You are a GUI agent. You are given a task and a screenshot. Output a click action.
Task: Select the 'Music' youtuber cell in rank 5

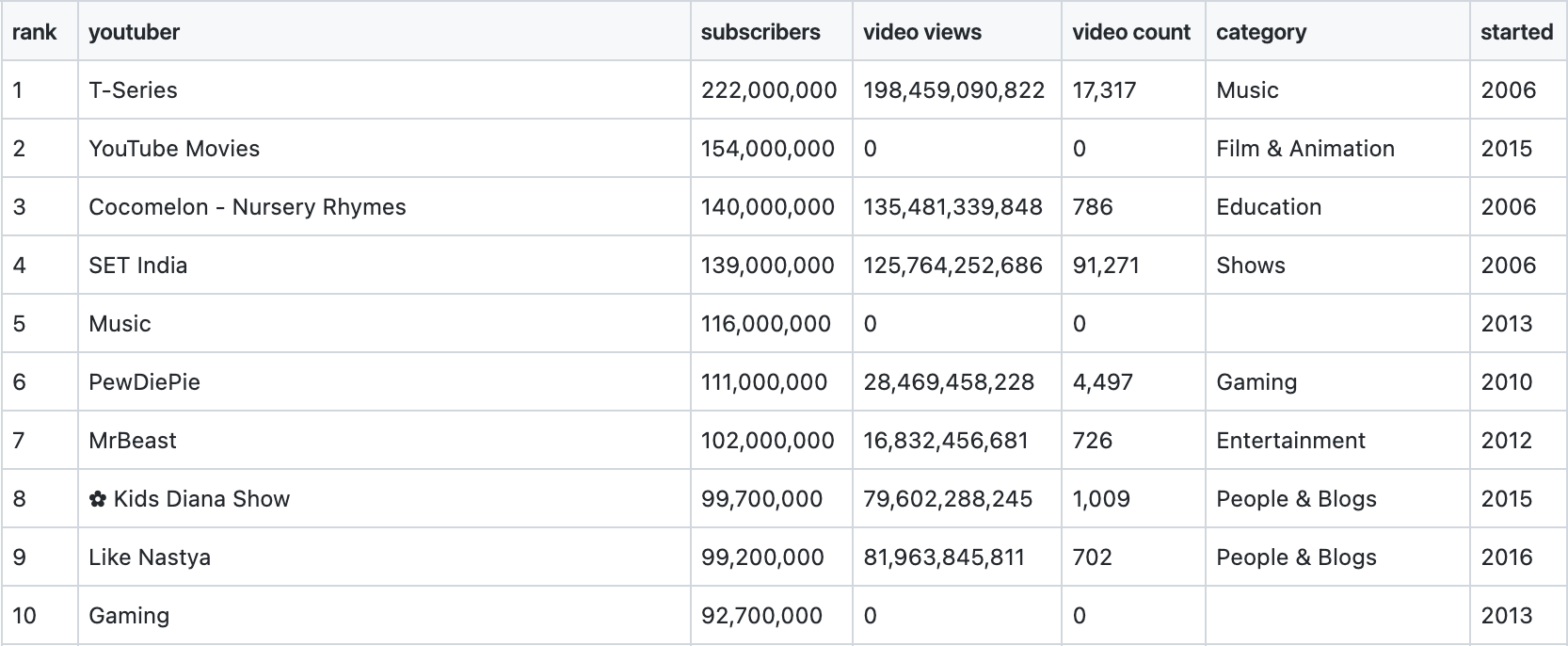pos(384,324)
